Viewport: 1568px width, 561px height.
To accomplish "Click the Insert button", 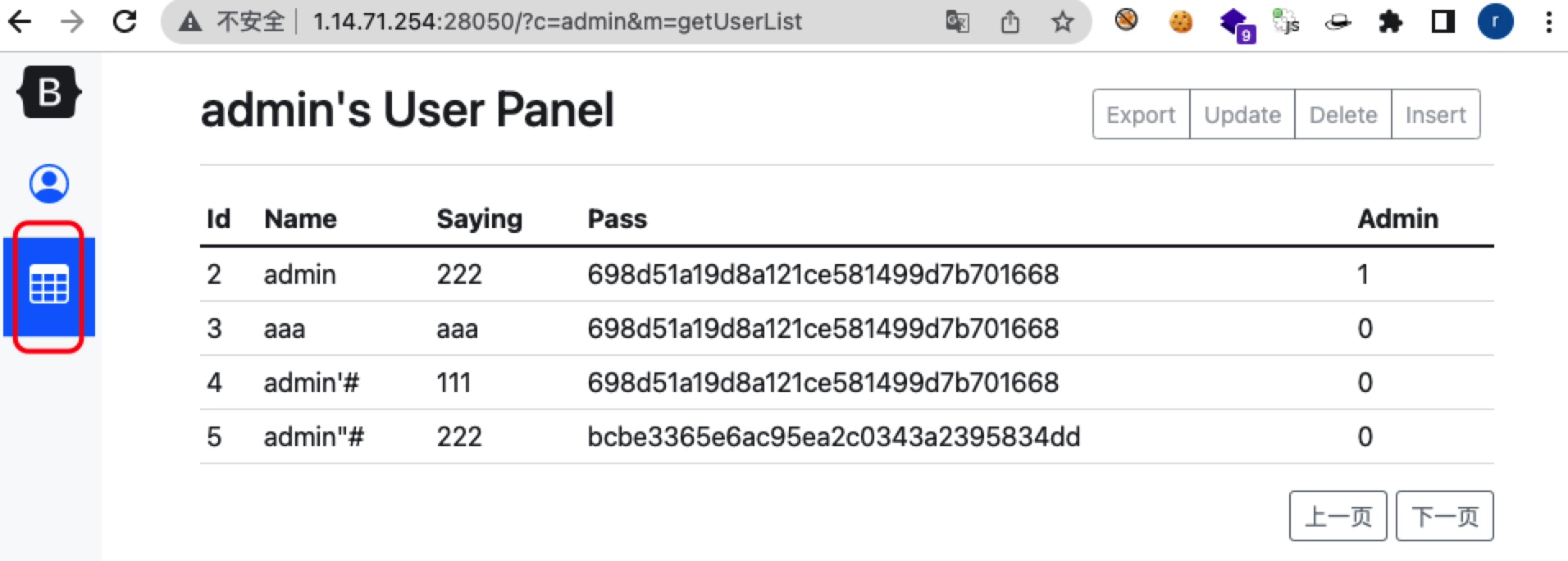I will point(1435,114).
